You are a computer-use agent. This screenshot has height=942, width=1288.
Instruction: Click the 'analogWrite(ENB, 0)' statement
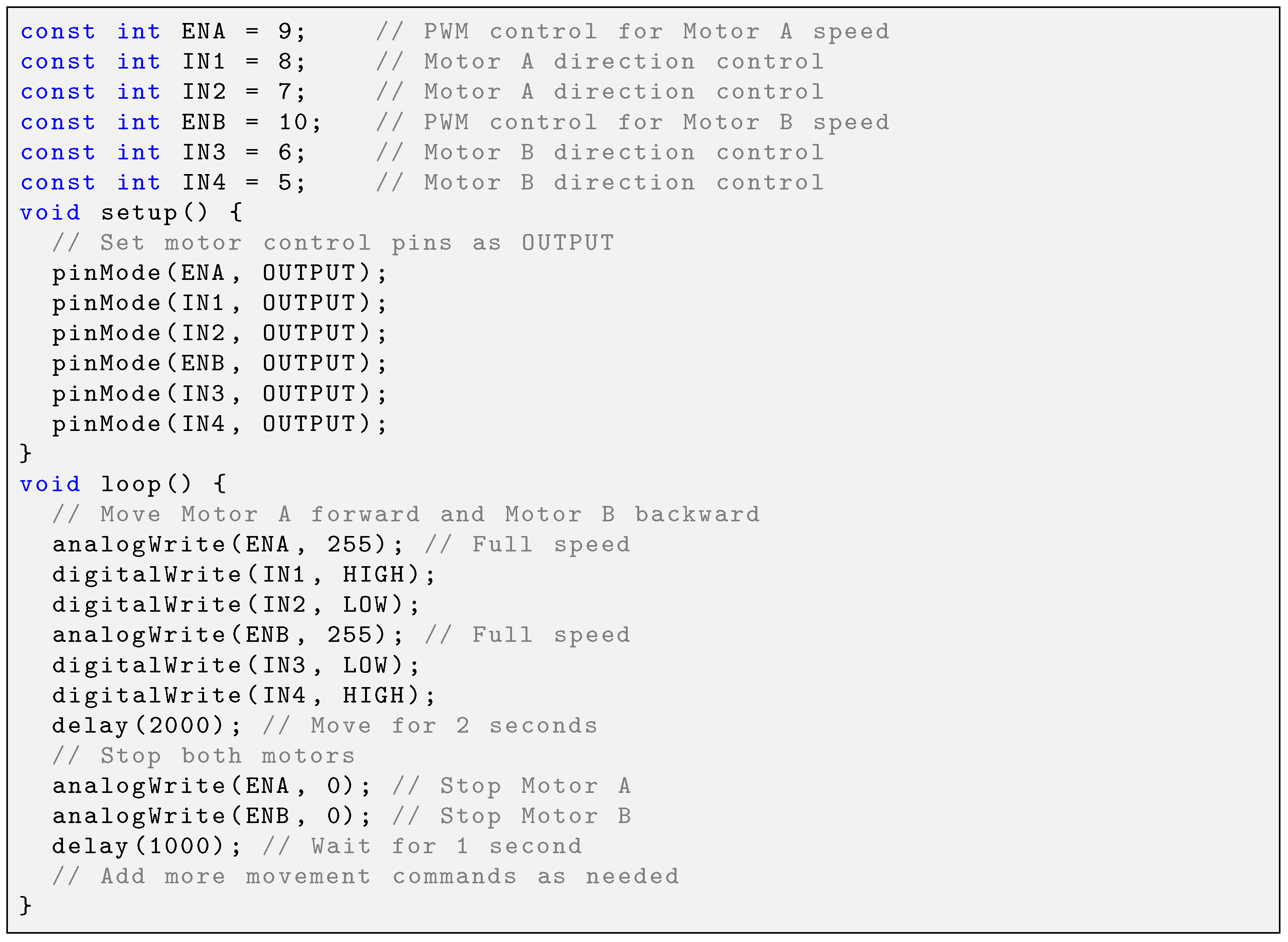[212, 817]
